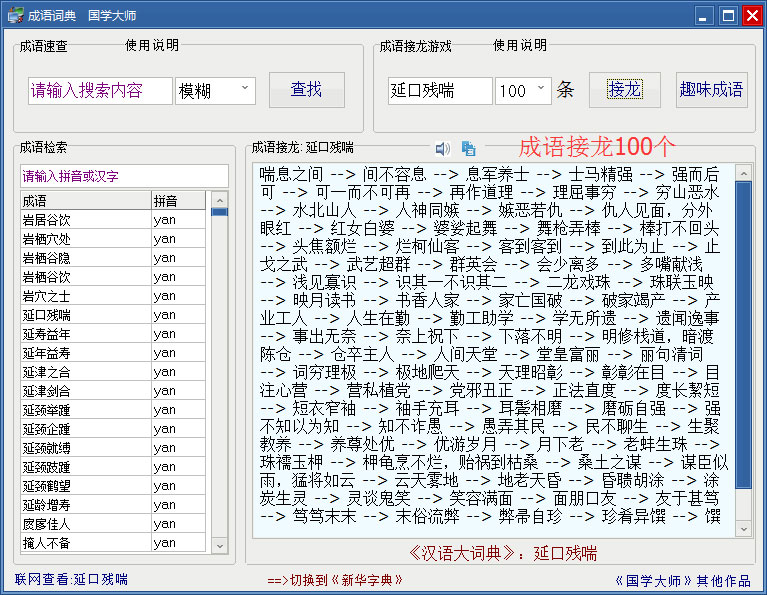Visit 《国学大师》其他作品 link
The width and height of the screenshot is (767, 595).
[x=681, y=580]
